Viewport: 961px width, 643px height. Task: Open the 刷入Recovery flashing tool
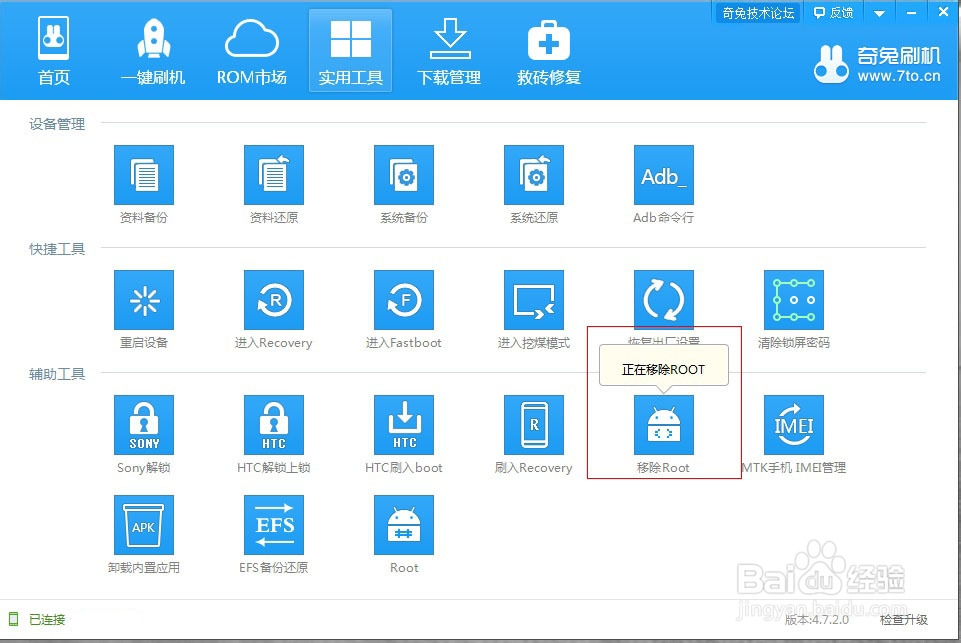coord(533,424)
